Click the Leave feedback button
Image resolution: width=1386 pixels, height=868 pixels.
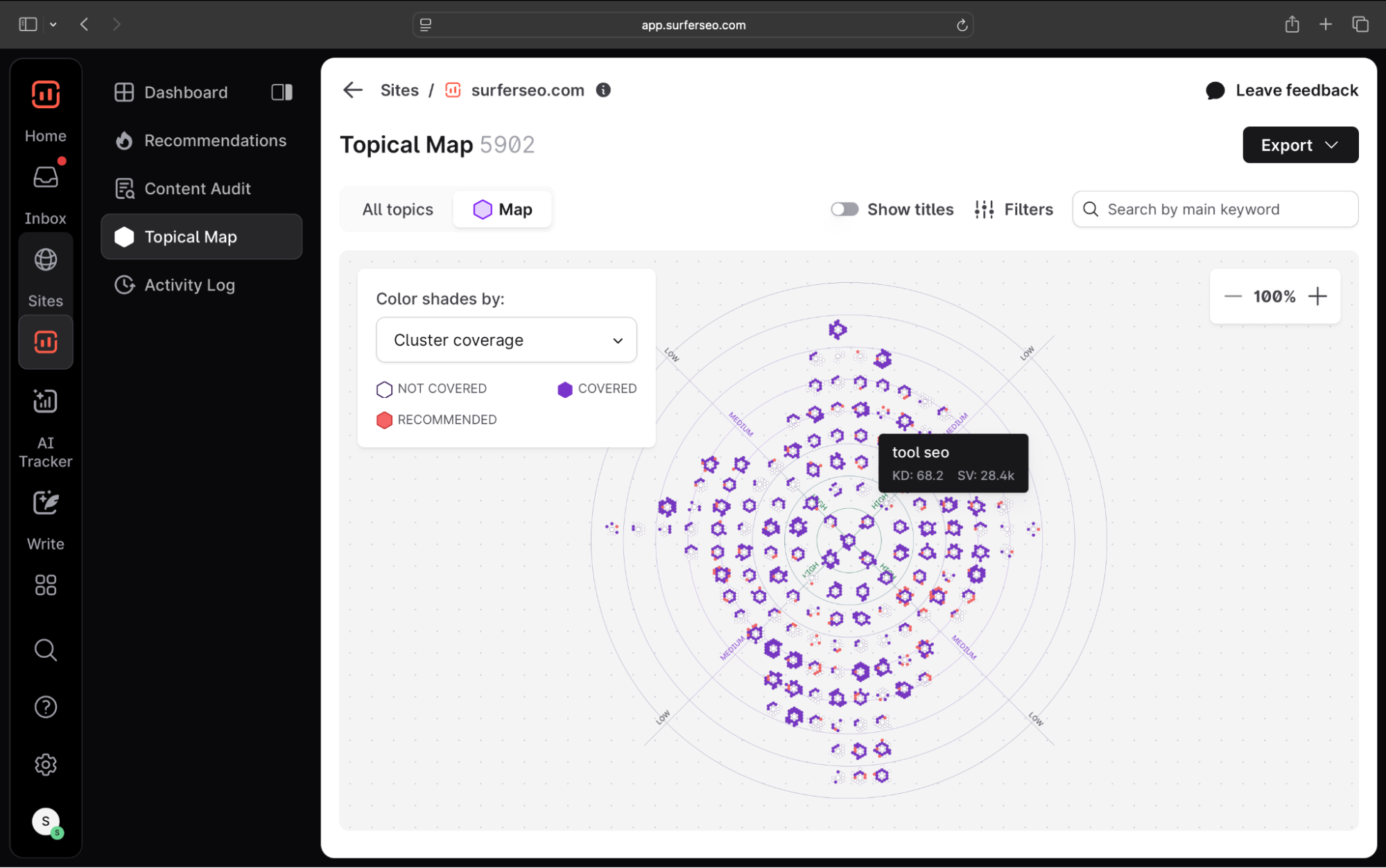click(x=1282, y=90)
